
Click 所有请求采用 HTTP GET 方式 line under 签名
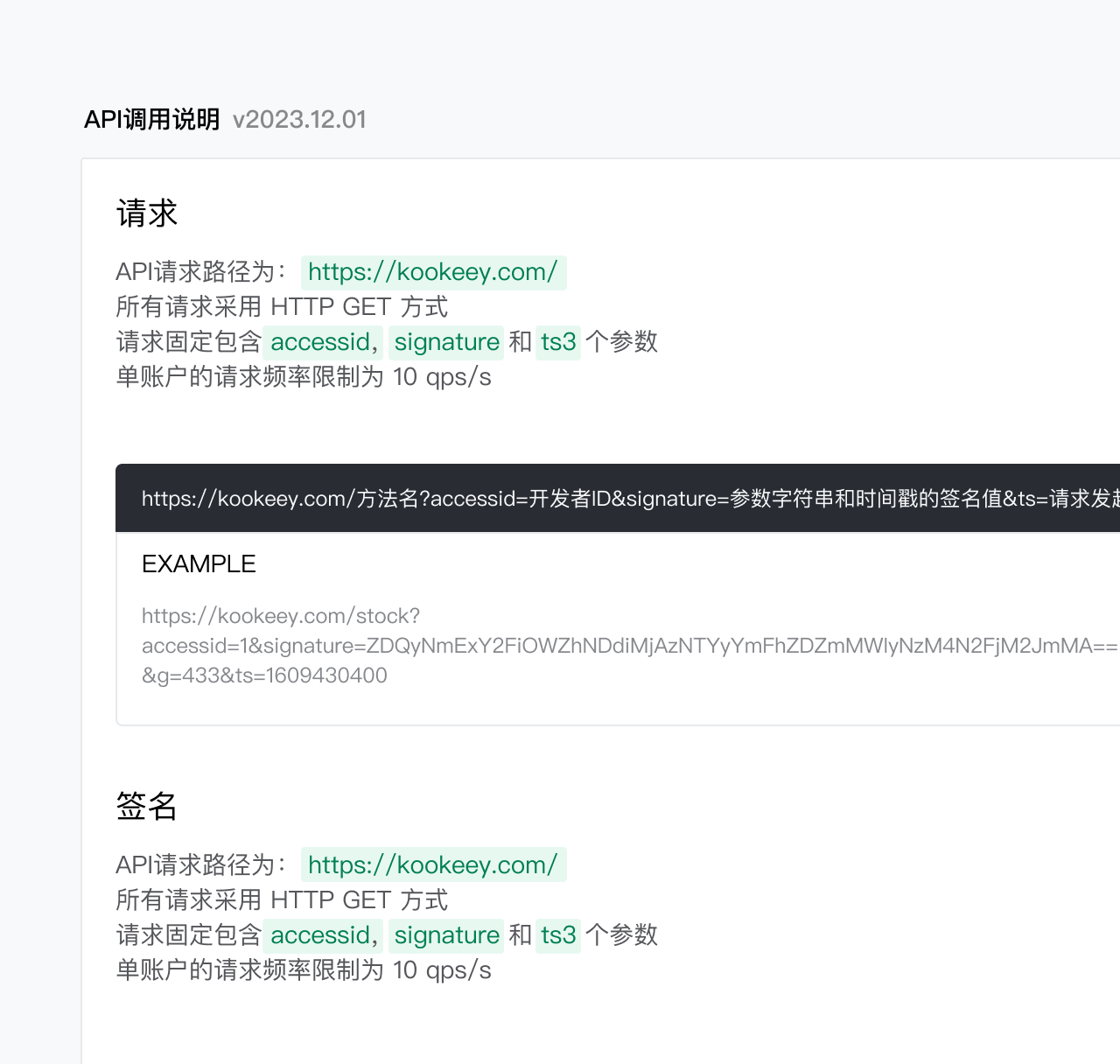[x=282, y=900]
